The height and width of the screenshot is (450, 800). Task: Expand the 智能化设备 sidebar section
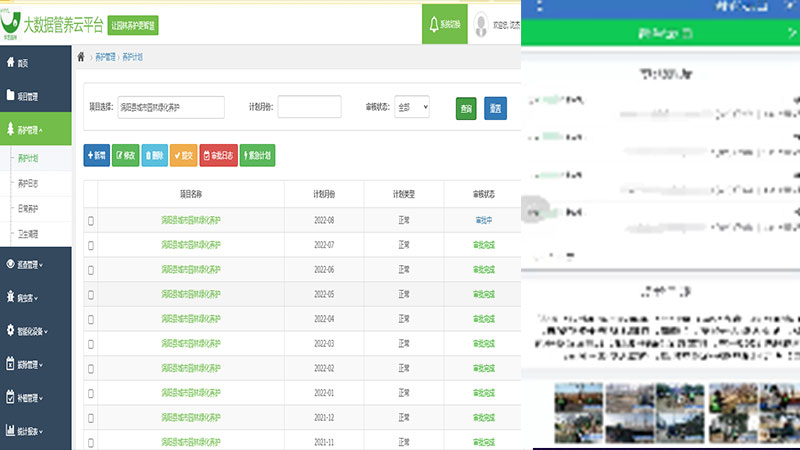click(x=35, y=330)
